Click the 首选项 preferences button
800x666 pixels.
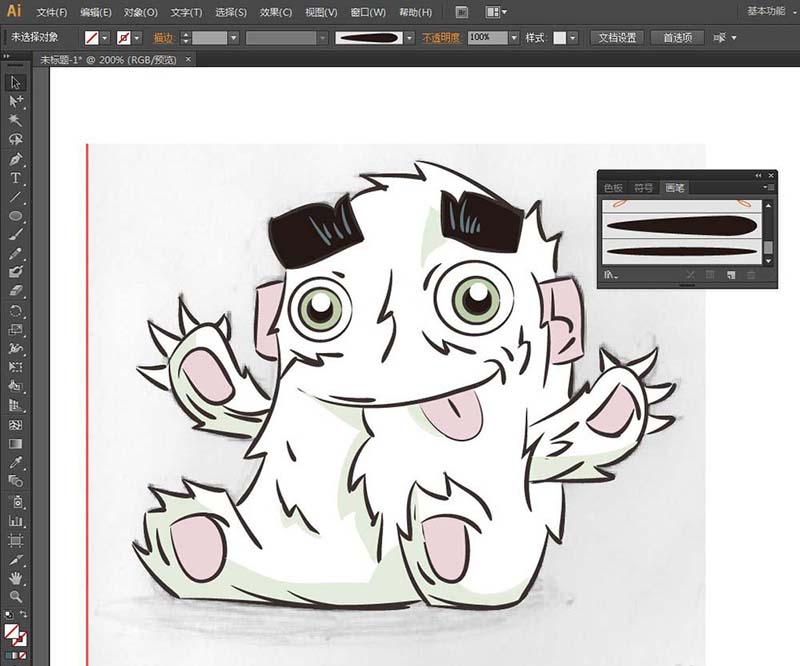coord(677,38)
